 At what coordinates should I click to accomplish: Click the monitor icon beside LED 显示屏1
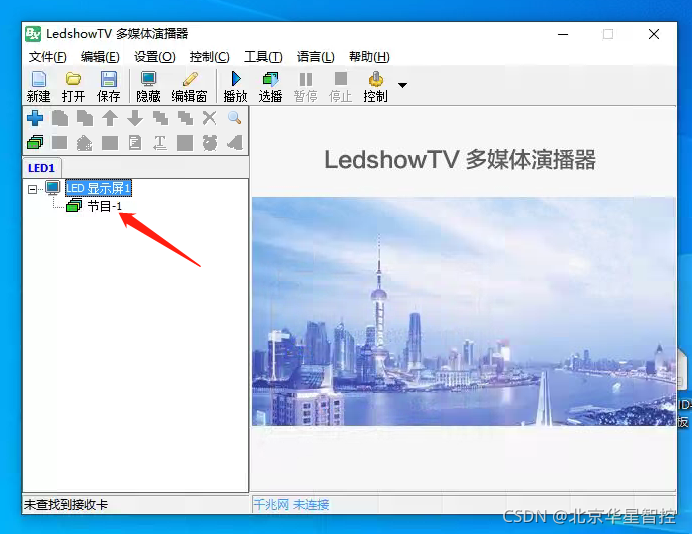pos(53,188)
